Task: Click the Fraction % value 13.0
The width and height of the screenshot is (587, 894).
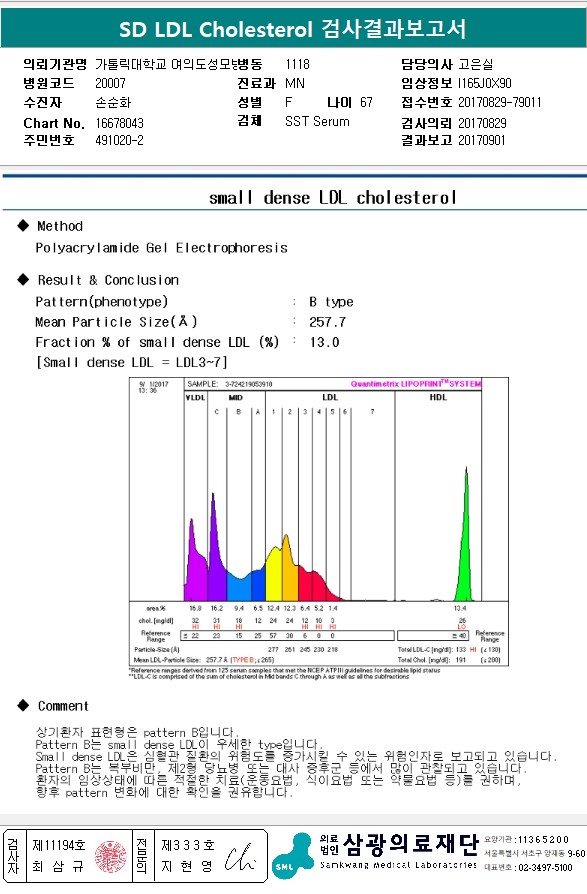Action: (x=324, y=342)
